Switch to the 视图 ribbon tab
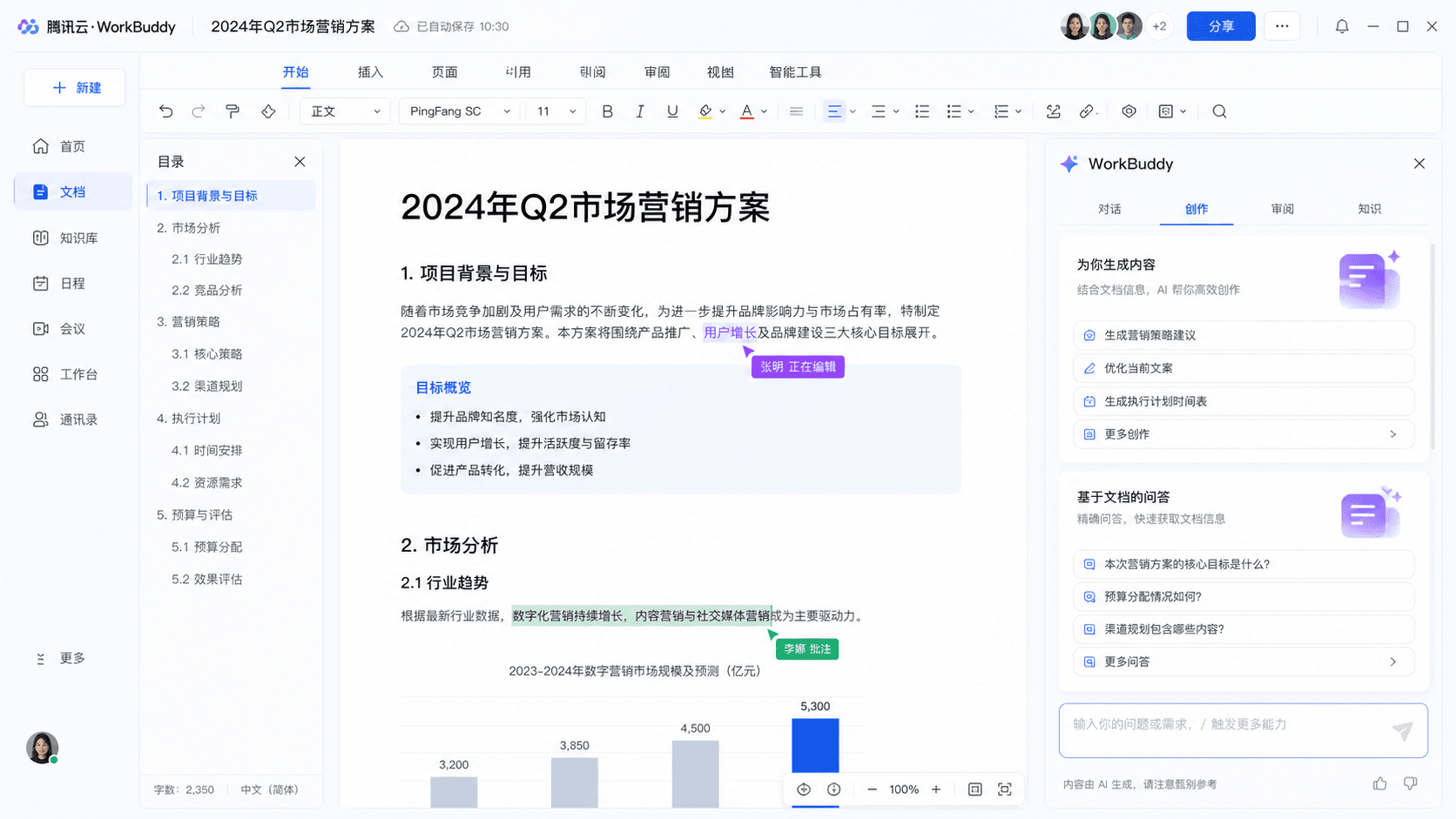Viewport: 1456px width, 819px height. [x=720, y=72]
